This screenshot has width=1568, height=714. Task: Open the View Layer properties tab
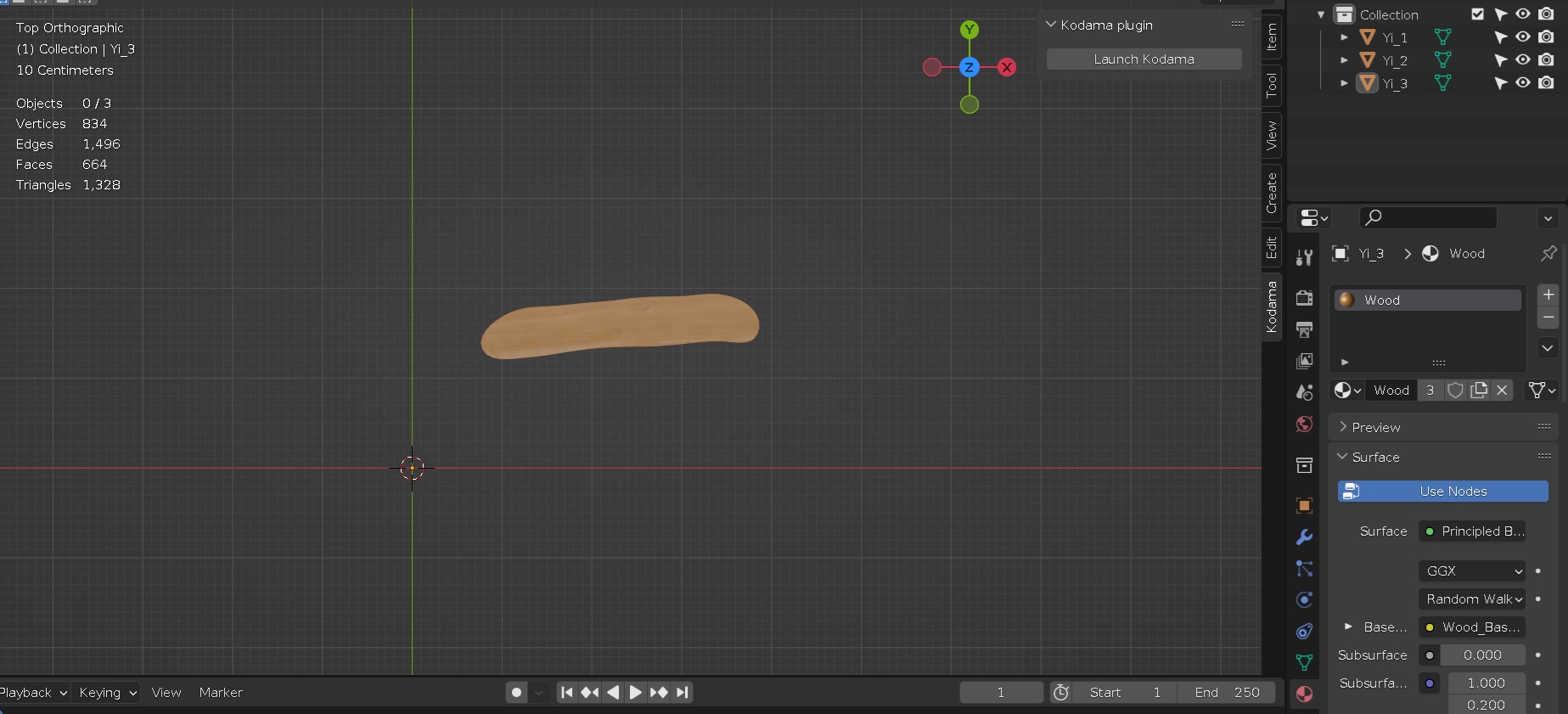coord(1305,361)
